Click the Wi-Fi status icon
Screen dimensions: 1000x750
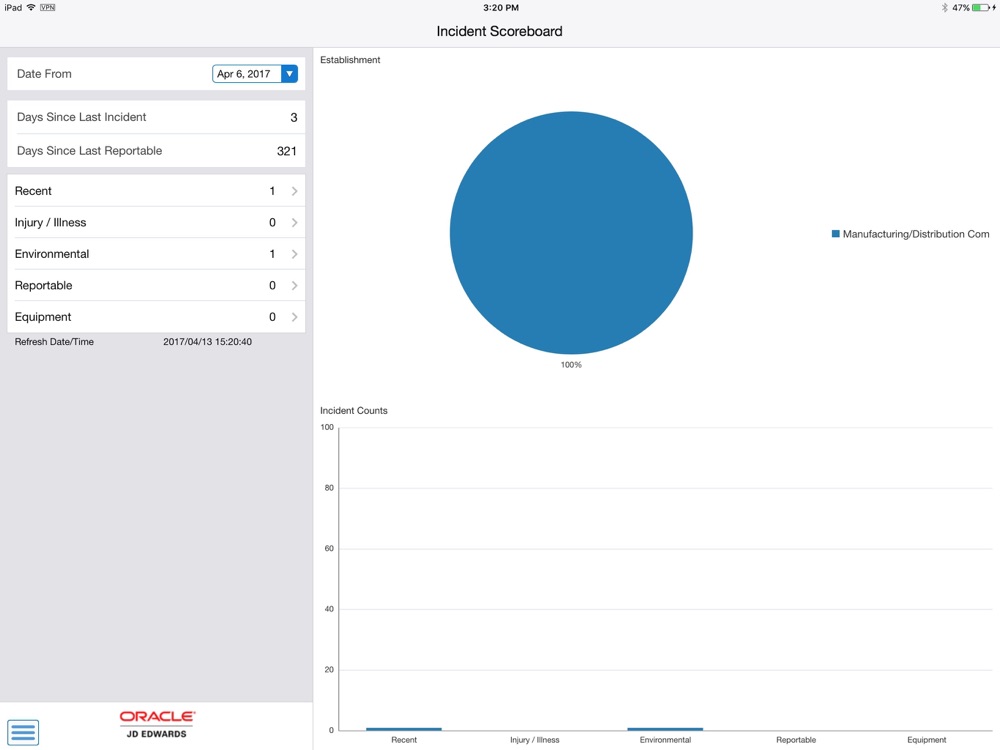coord(31,8)
